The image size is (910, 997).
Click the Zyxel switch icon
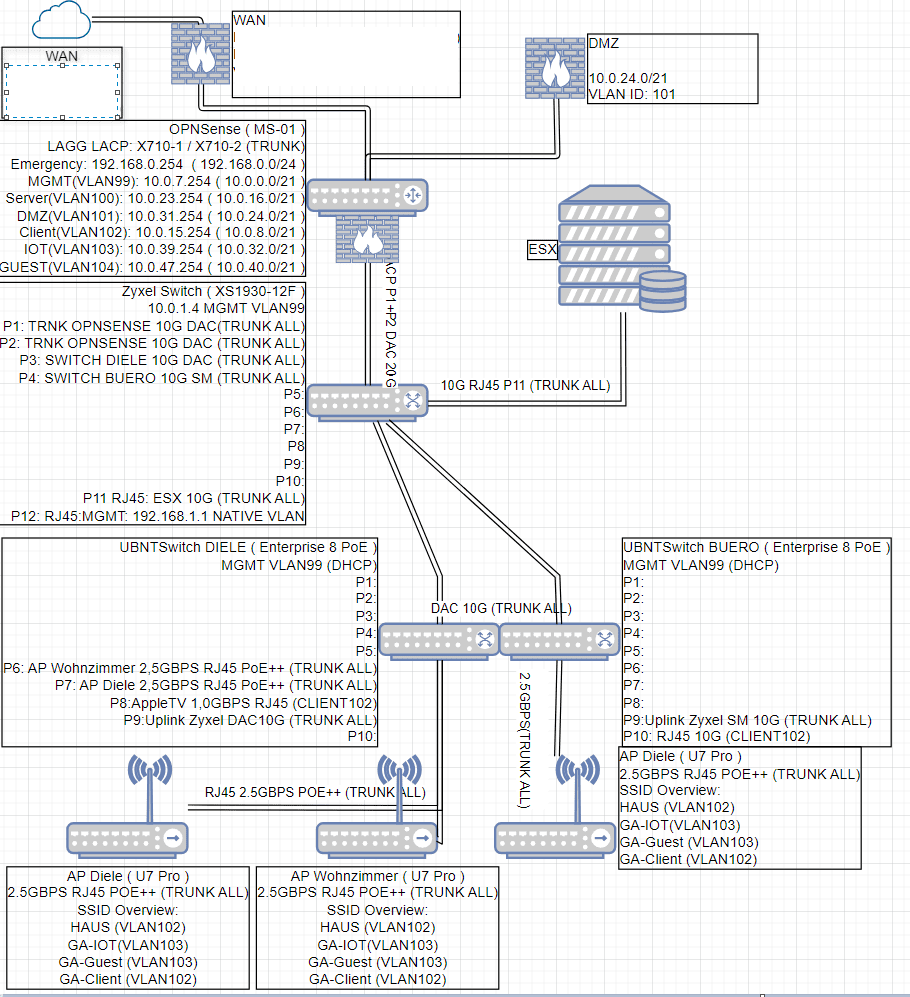click(368, 402)
